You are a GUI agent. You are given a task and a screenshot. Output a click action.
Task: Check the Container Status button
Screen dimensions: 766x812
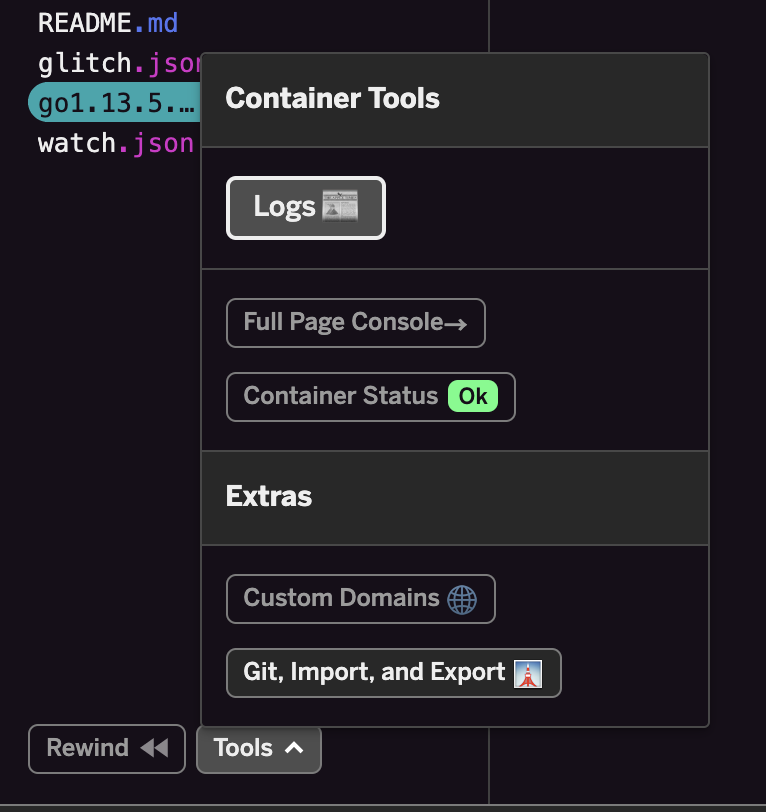pos(371,397)
